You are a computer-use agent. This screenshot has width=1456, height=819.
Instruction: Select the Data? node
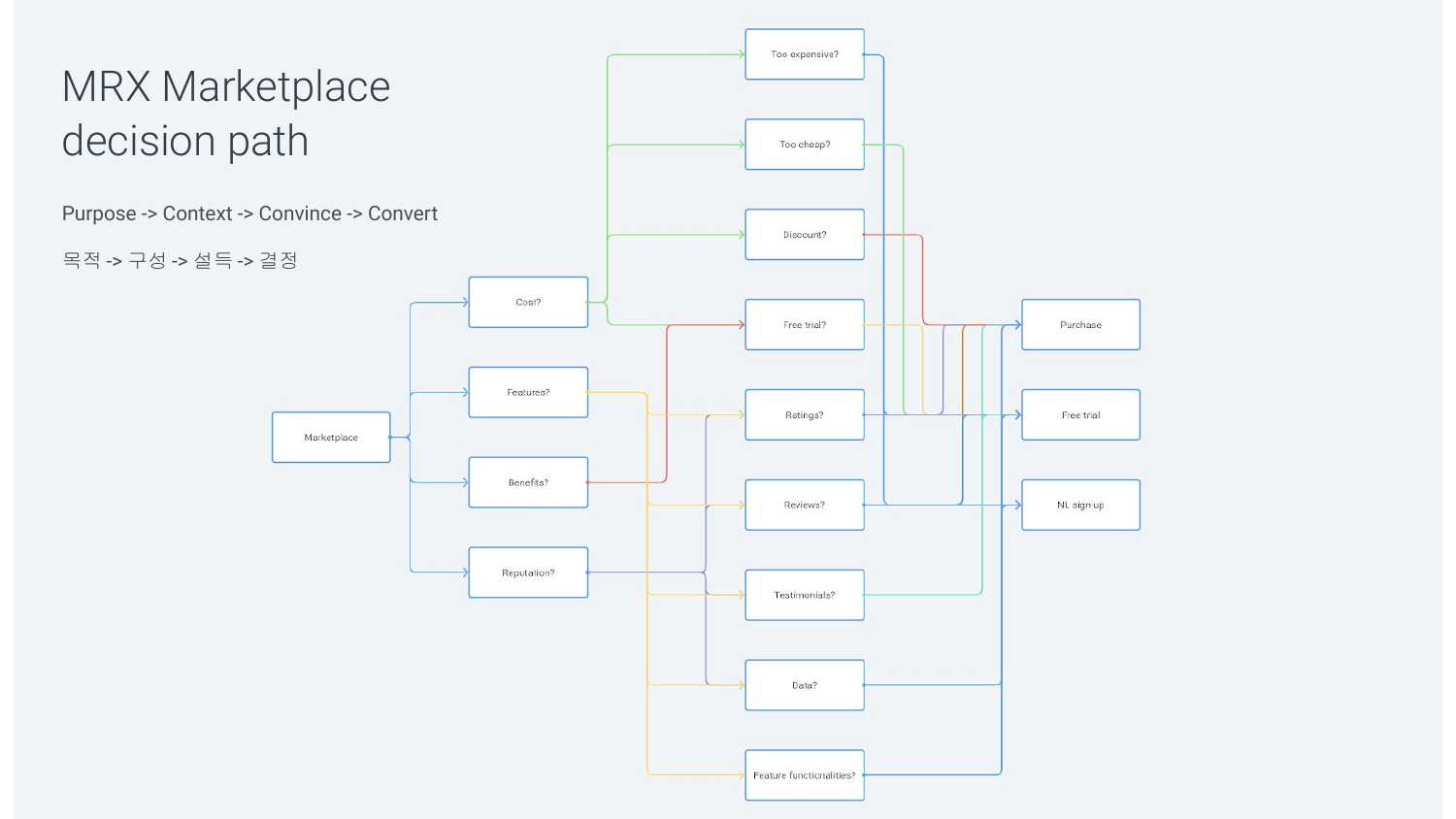[x=805, y=685]
